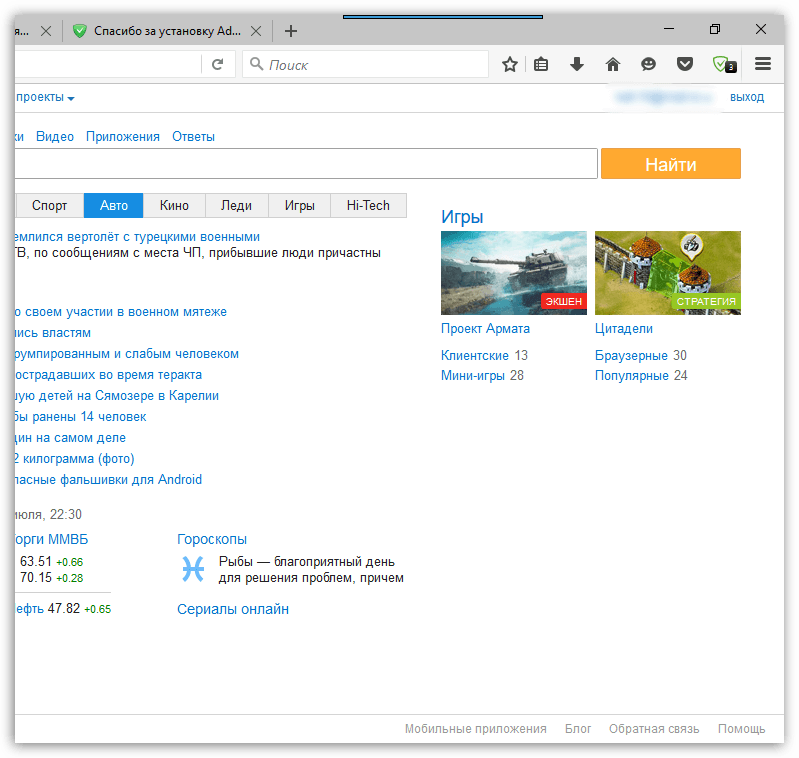Go to home page via house icon
Image resolution: width=799 pixels, height=758 pixels.
tap(612, 65)
